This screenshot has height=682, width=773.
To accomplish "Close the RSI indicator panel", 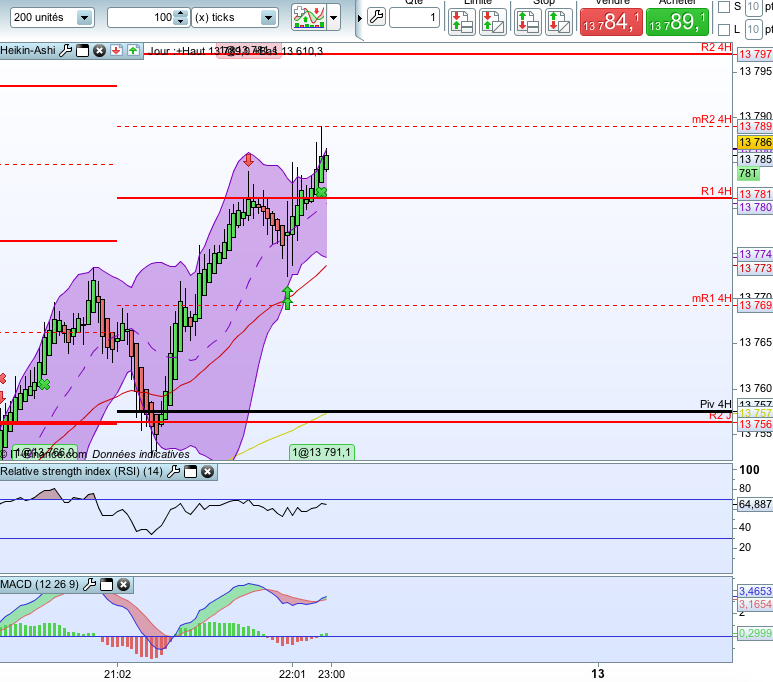I will click(208, 471).
